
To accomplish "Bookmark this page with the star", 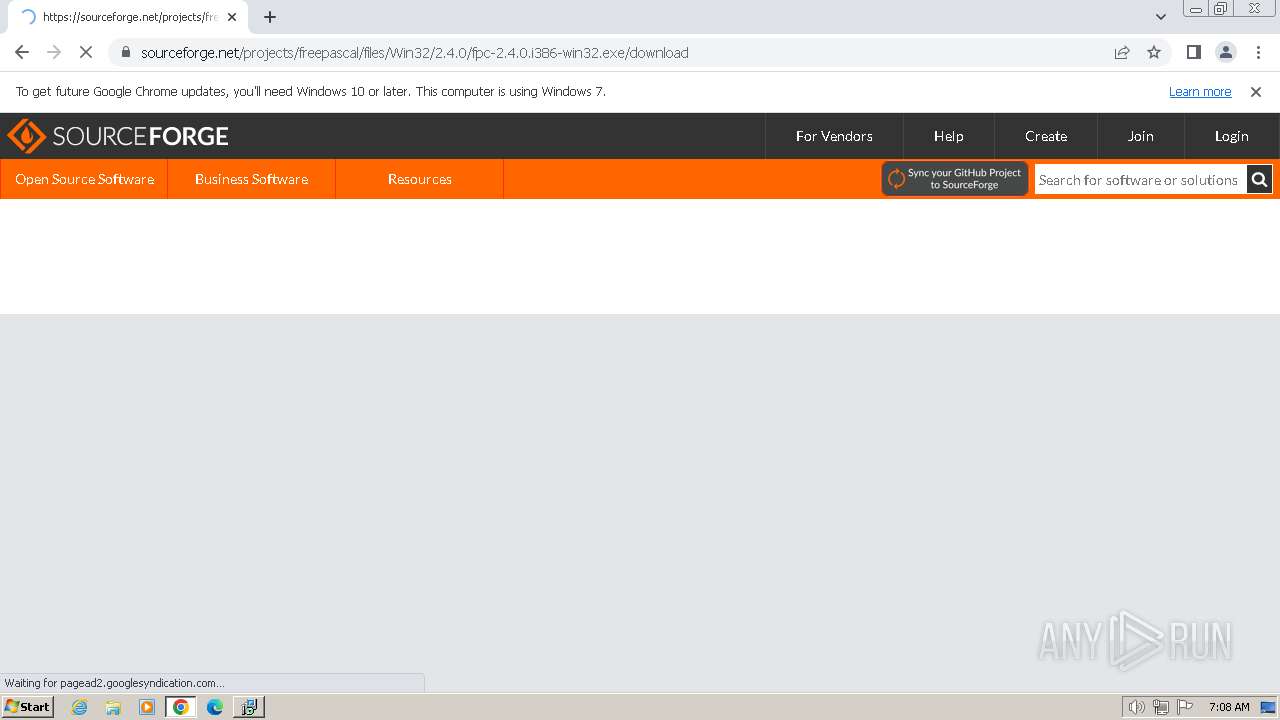I will [x=1154, y=52].
